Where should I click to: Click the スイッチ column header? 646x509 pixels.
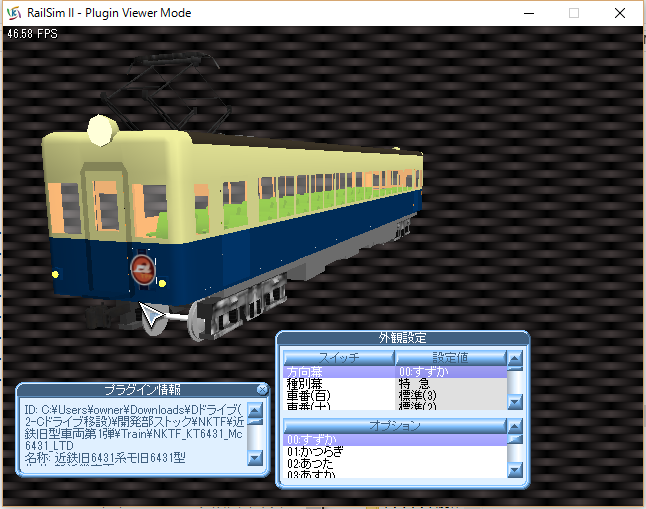click(339, 358)
